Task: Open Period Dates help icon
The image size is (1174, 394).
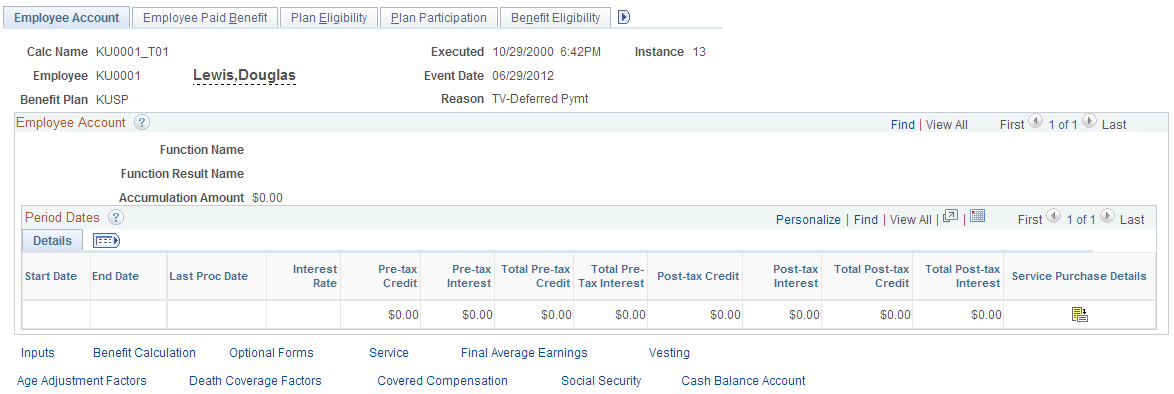Action: click(x=115, y=217)
